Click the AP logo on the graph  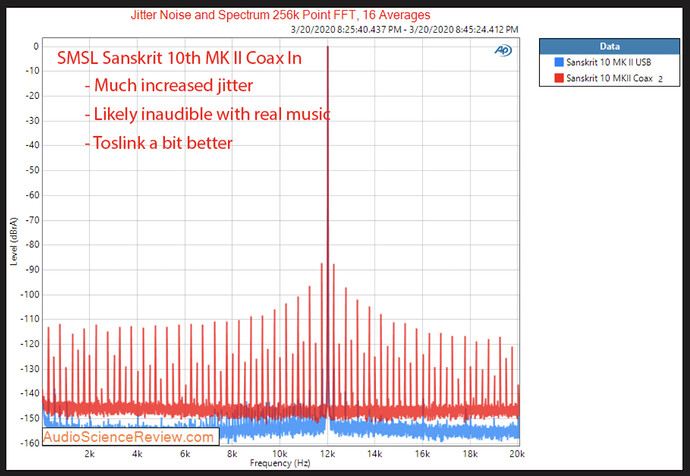[x=503, y=51]
